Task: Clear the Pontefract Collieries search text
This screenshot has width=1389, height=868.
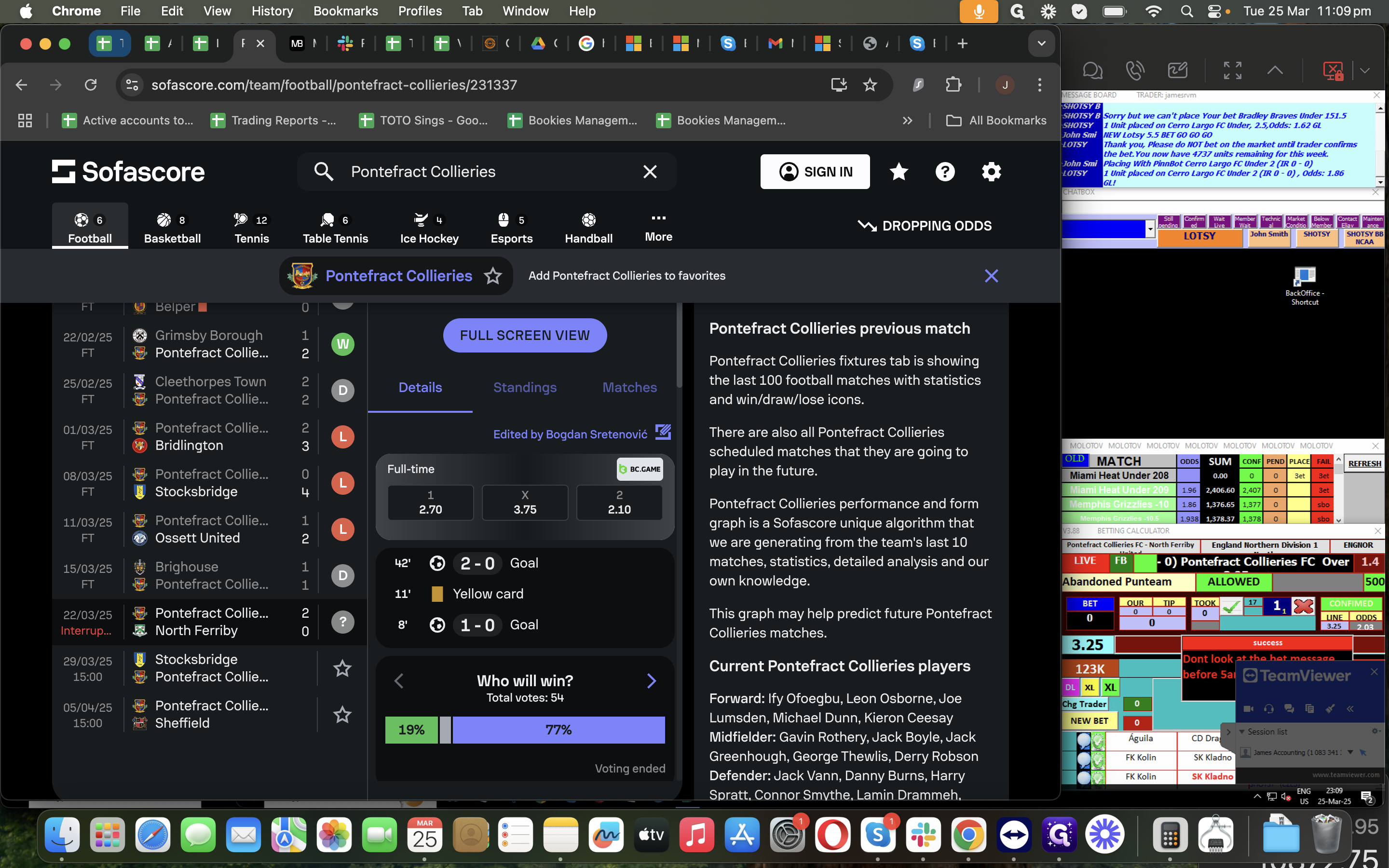Action: [x=650, y=172]
